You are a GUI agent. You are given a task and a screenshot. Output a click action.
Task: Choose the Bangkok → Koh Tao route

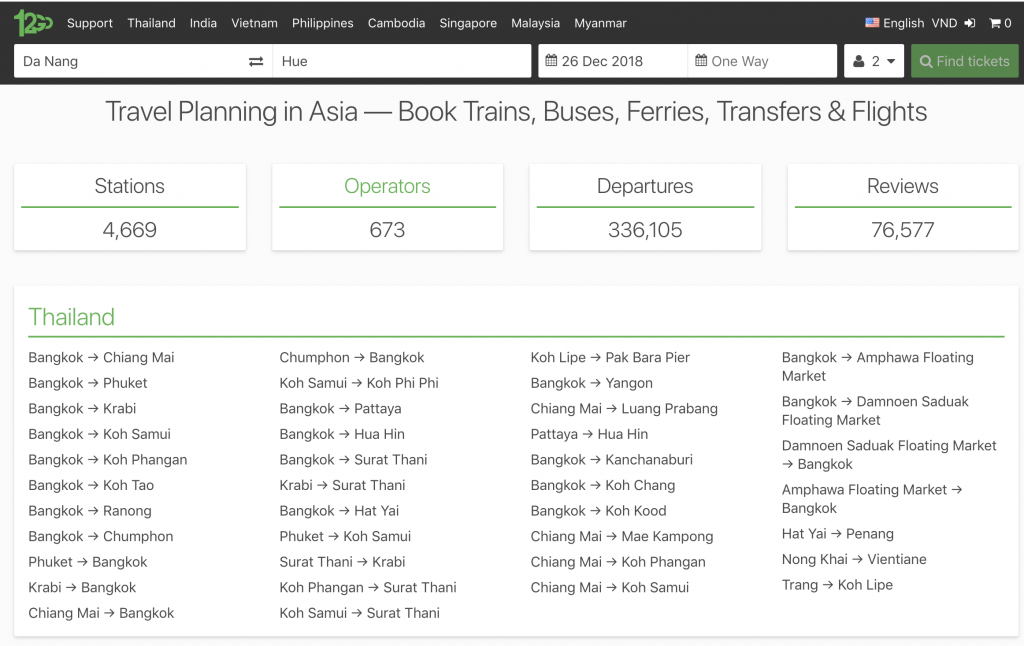tap(91, 485)
